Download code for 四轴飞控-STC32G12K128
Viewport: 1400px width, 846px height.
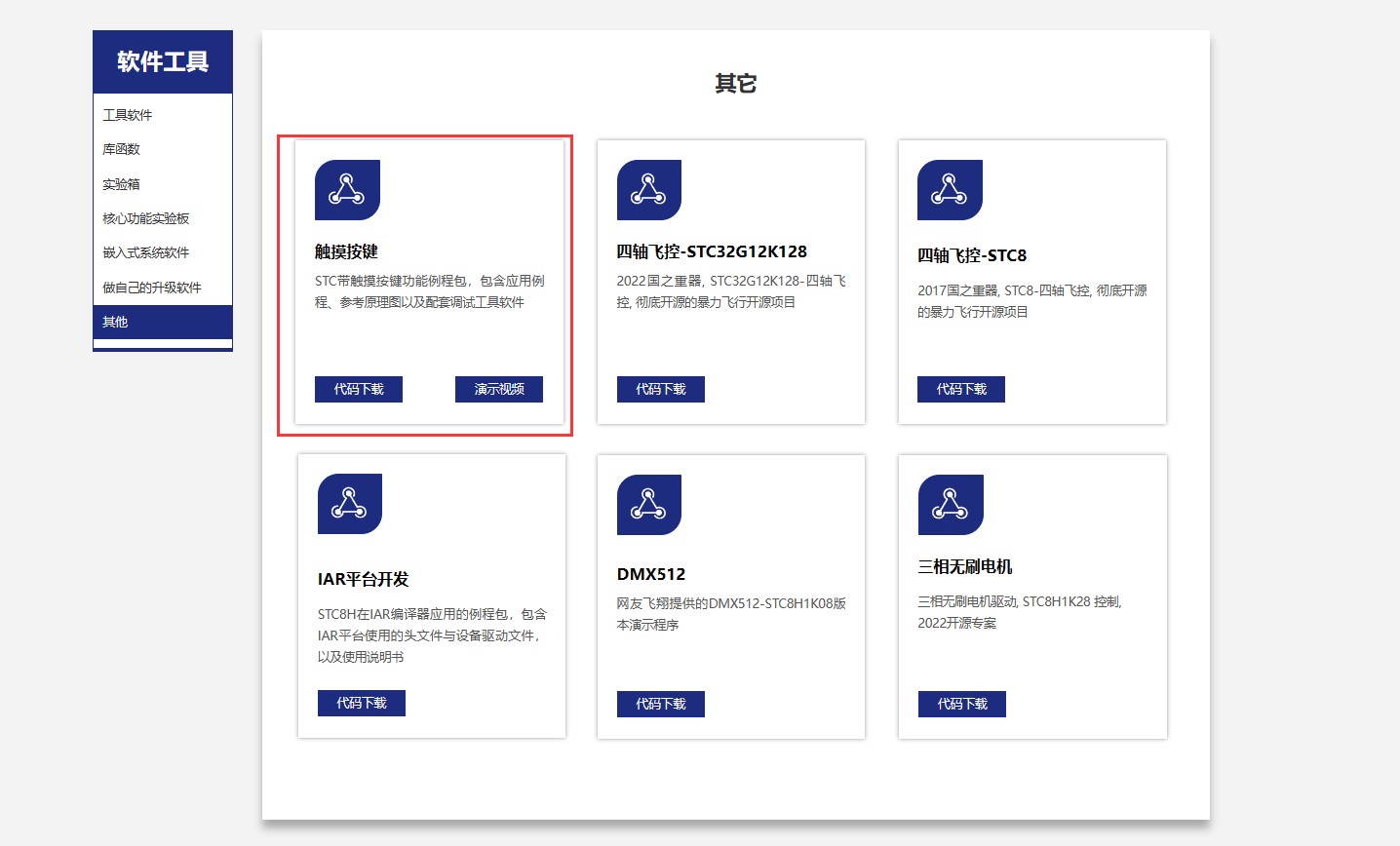(661, 389)
